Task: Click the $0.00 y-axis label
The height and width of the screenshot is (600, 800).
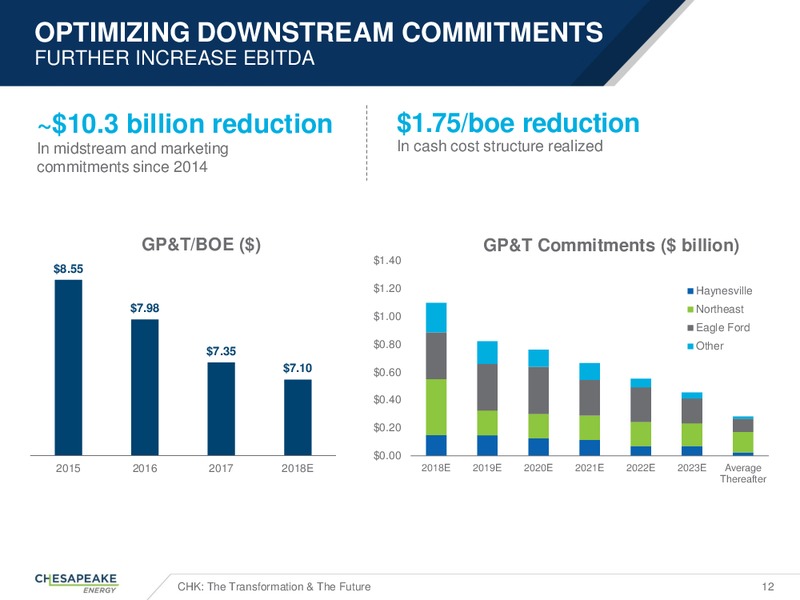Action: pyautogui.click(x=387, y=456)
